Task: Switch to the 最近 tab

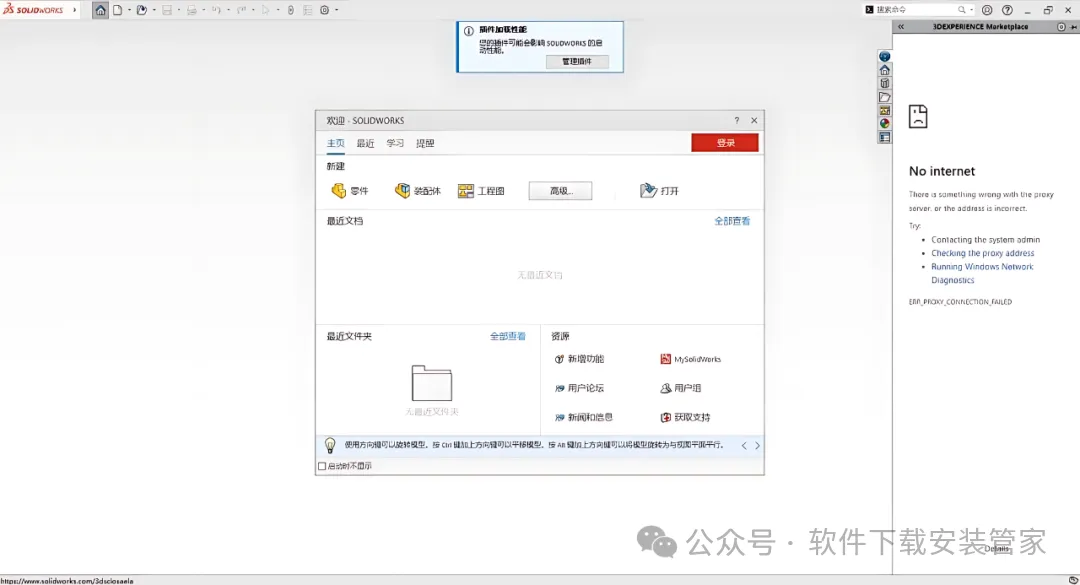Action: point(365,143)
